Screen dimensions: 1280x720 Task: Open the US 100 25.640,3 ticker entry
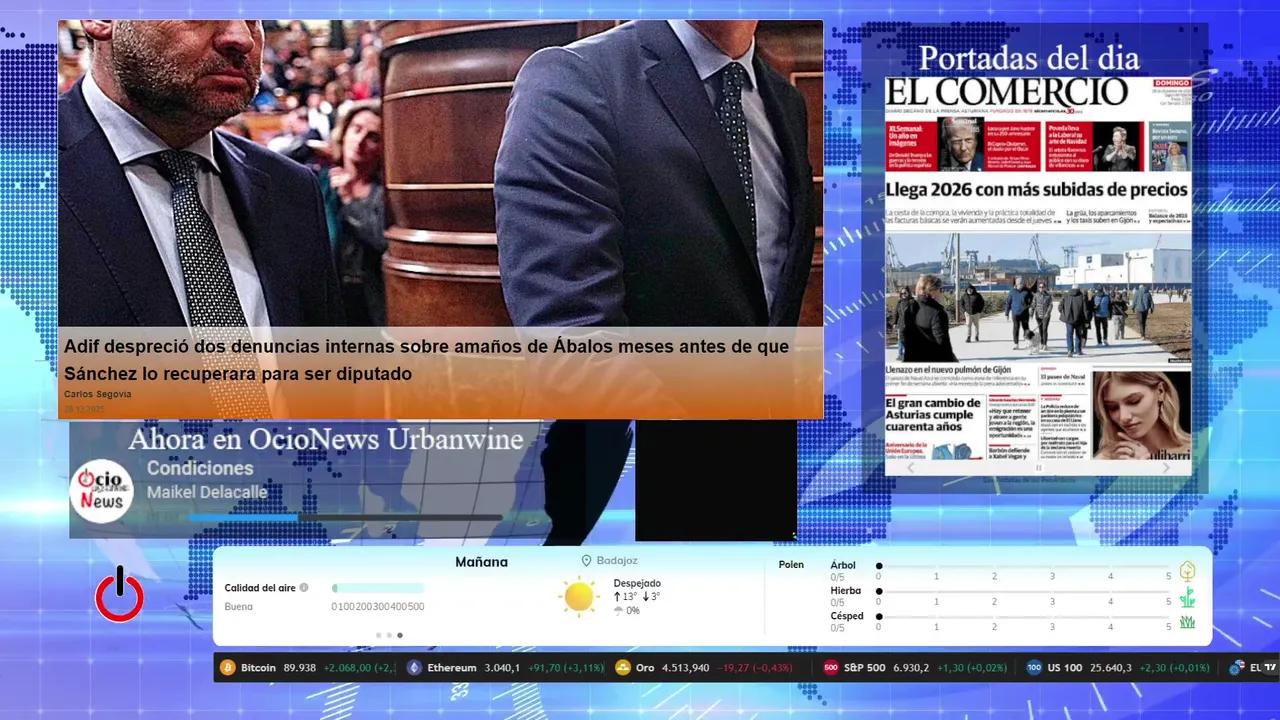click(1118, 667)
